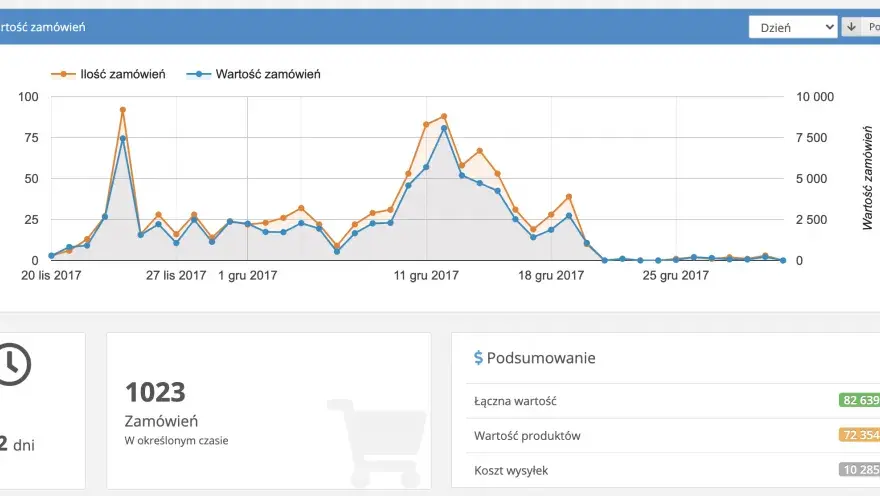880x496 pixels.
Task: Click the Koszt wysyłek row label
Action: pos(511,470)
